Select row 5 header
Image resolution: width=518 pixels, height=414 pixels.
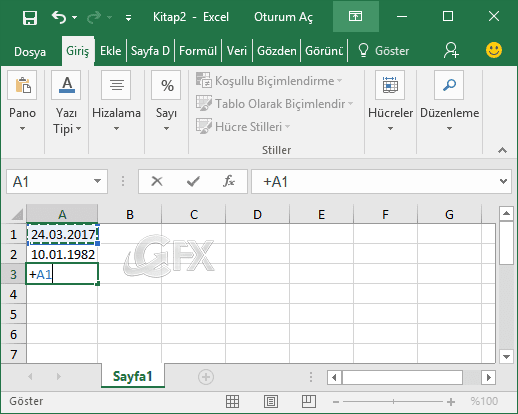point(13,314)
